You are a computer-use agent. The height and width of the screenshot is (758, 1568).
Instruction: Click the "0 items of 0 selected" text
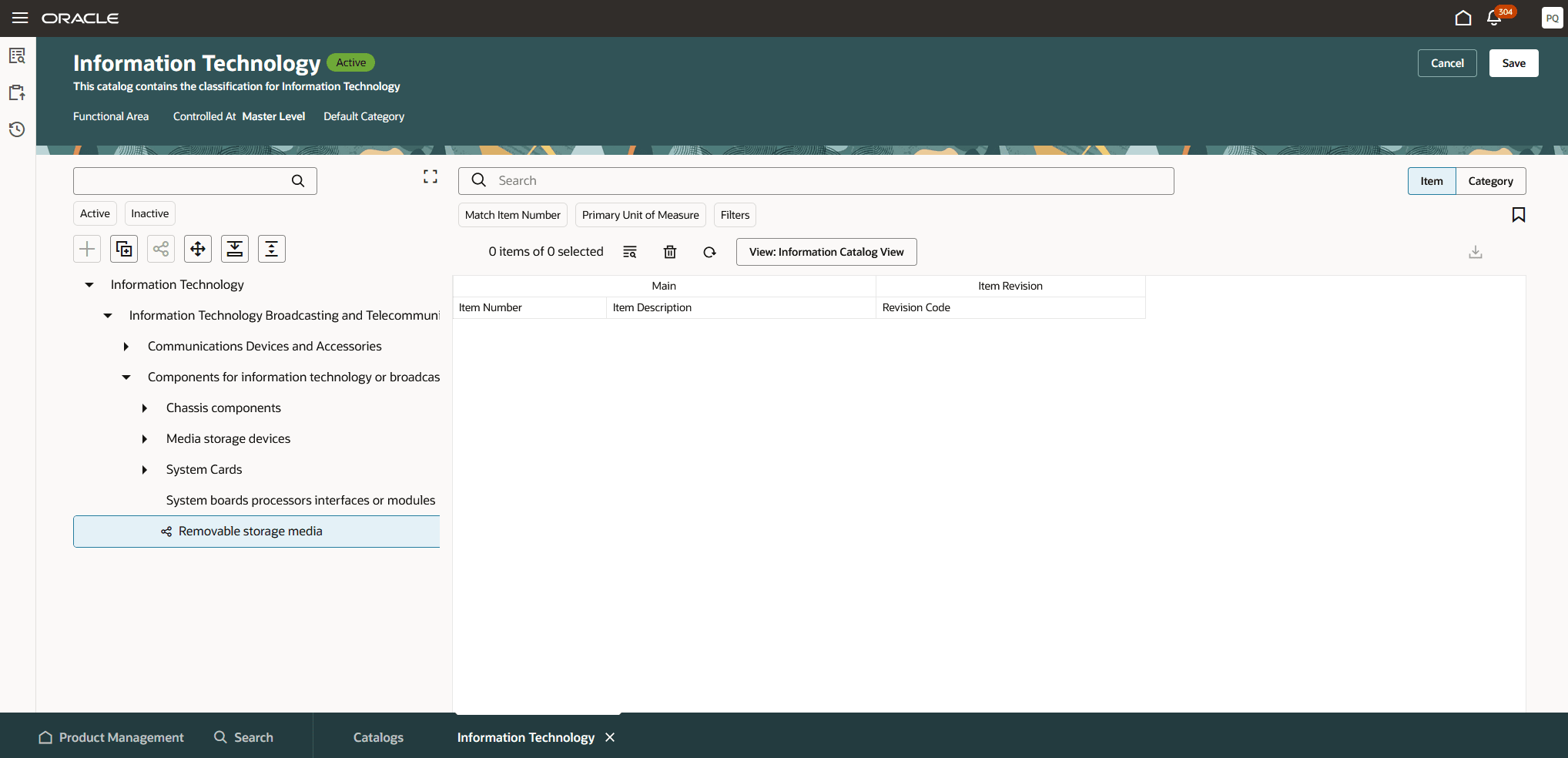[546, 252]
